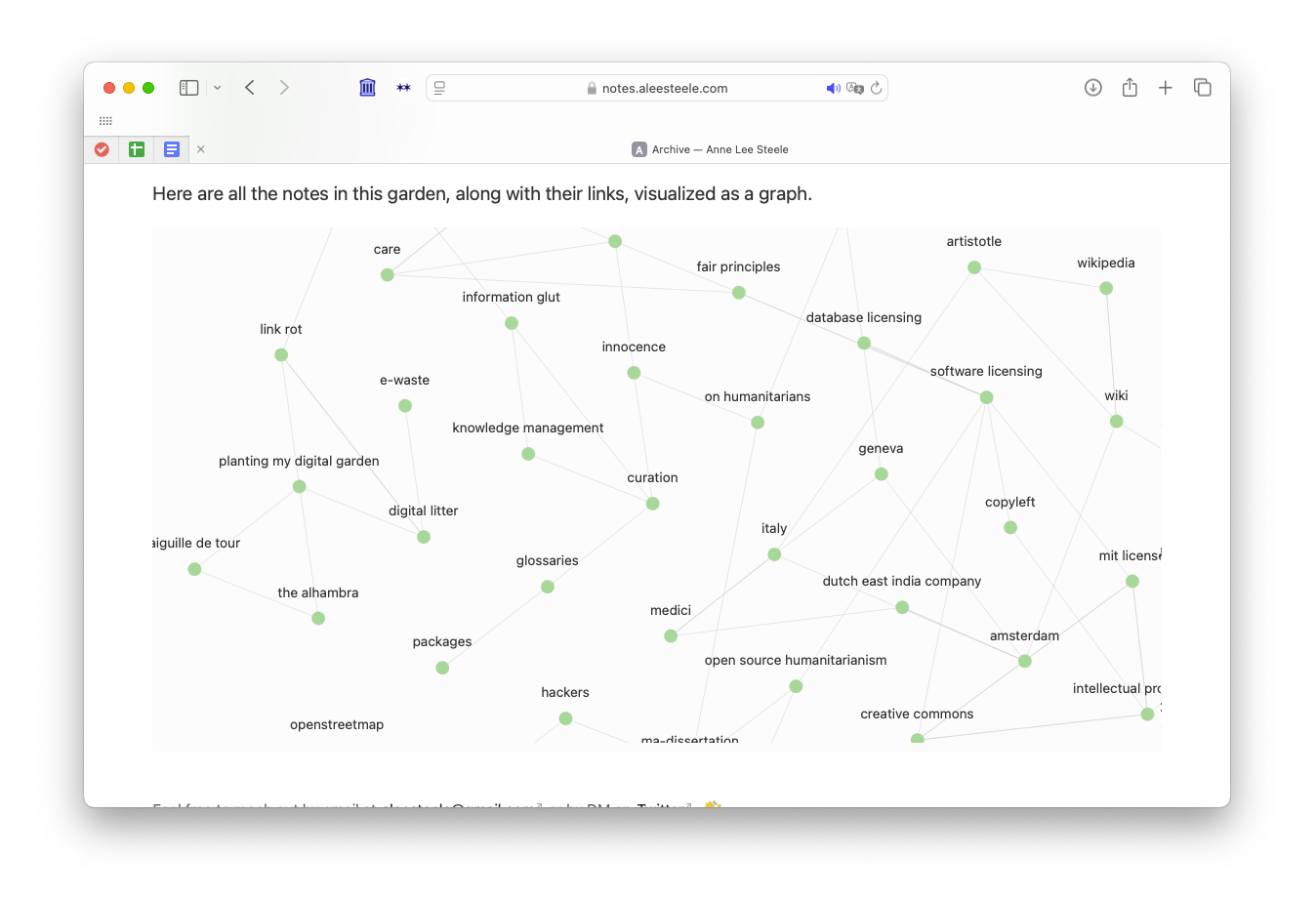
Task: Close the current tab
Action: click(x=201, y=149)
